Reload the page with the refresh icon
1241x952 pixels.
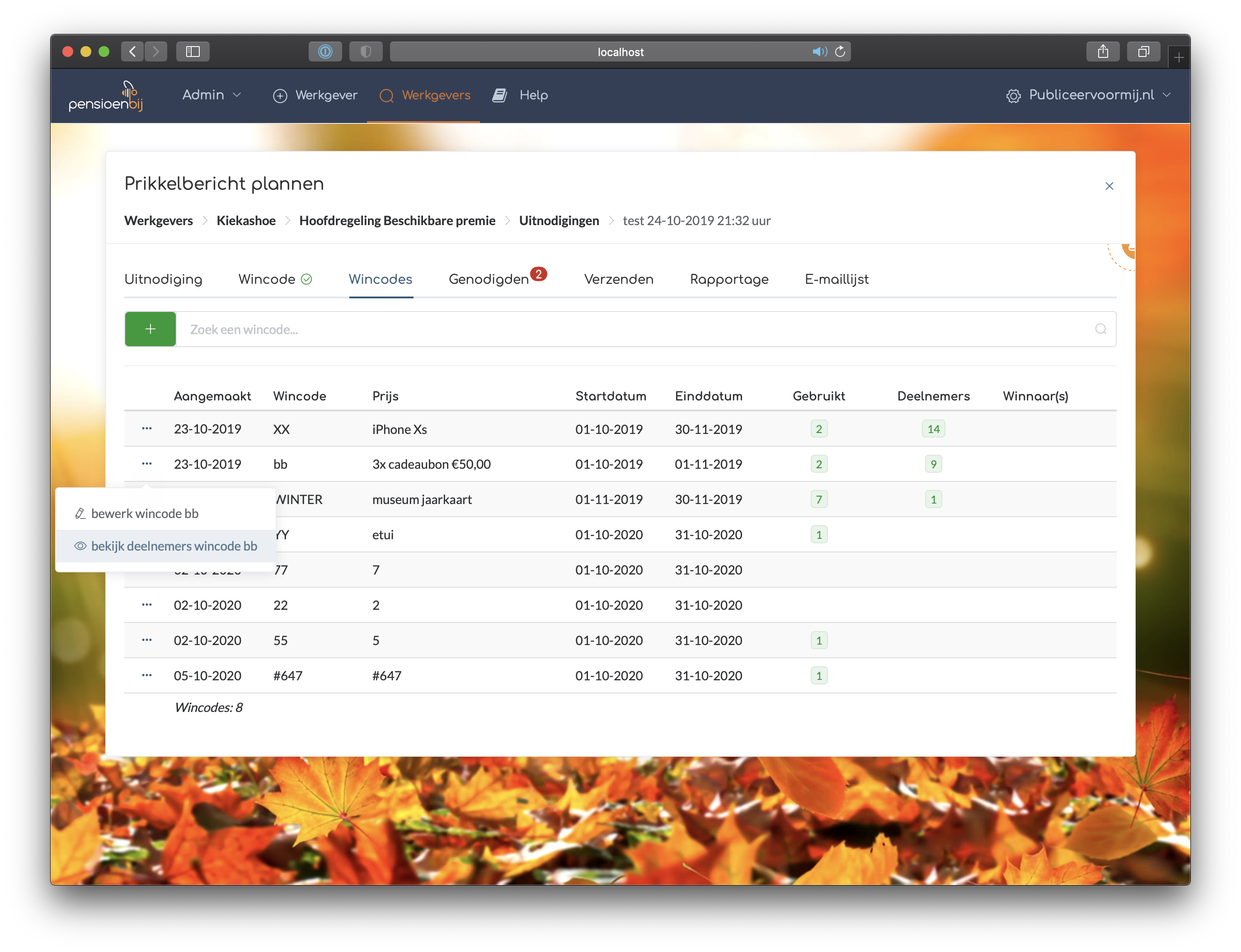(840, 52)
